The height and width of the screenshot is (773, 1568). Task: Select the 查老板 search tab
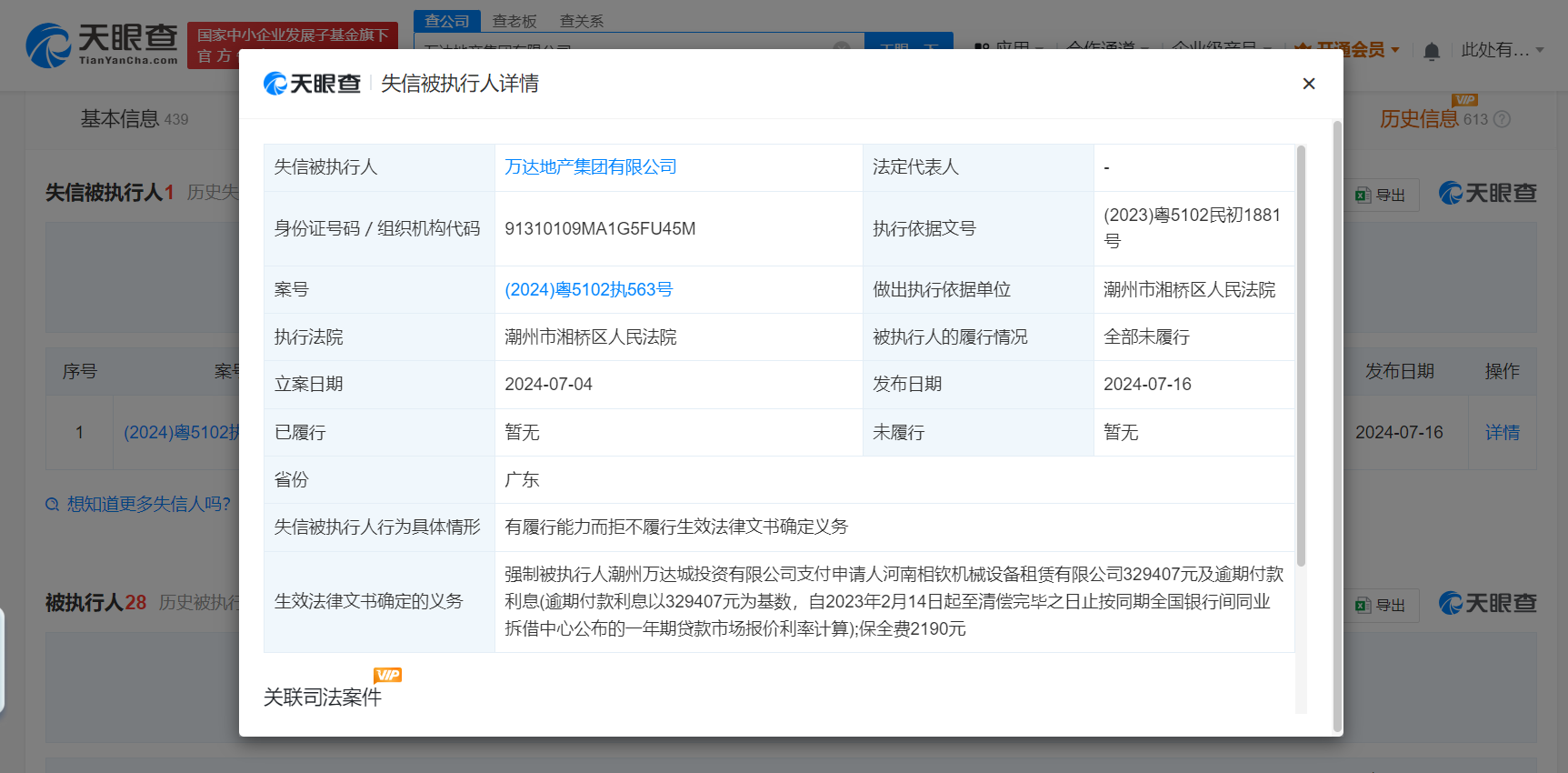click(514, 21)
